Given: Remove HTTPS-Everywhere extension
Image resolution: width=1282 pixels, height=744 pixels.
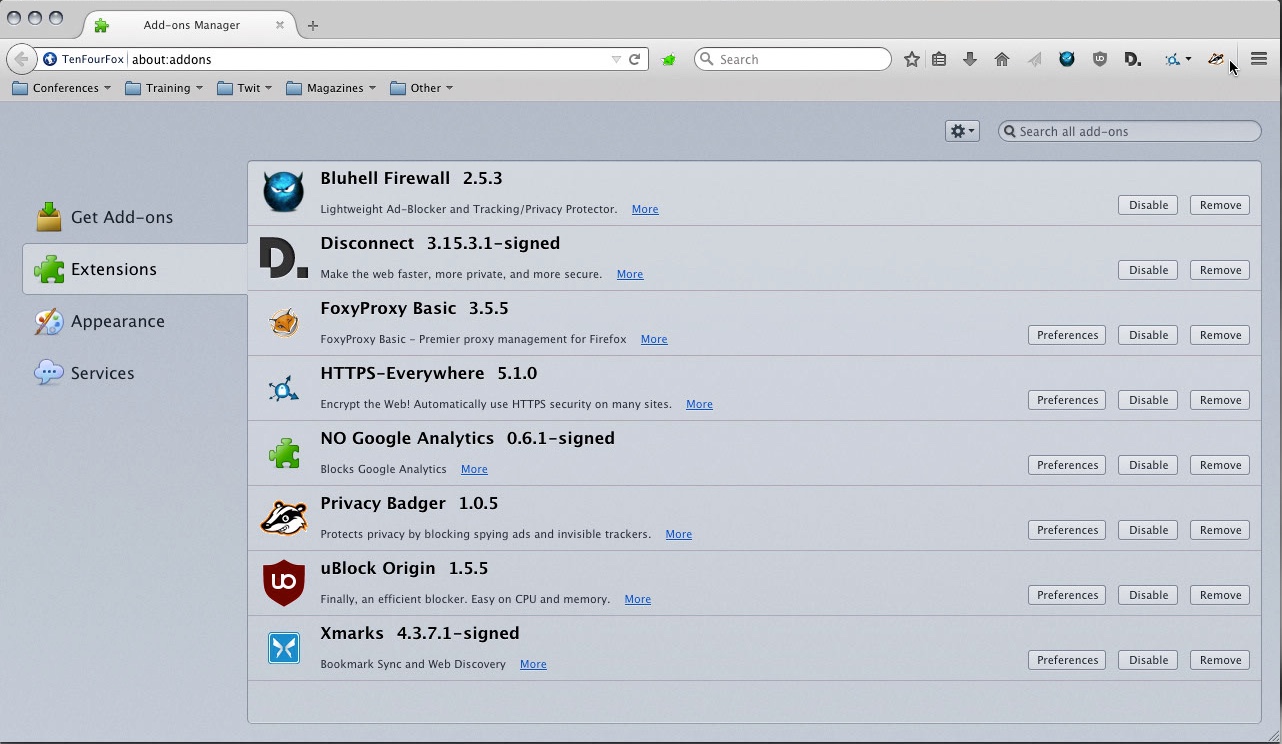Looking at the screenshot, I should tap(1220, 400).
